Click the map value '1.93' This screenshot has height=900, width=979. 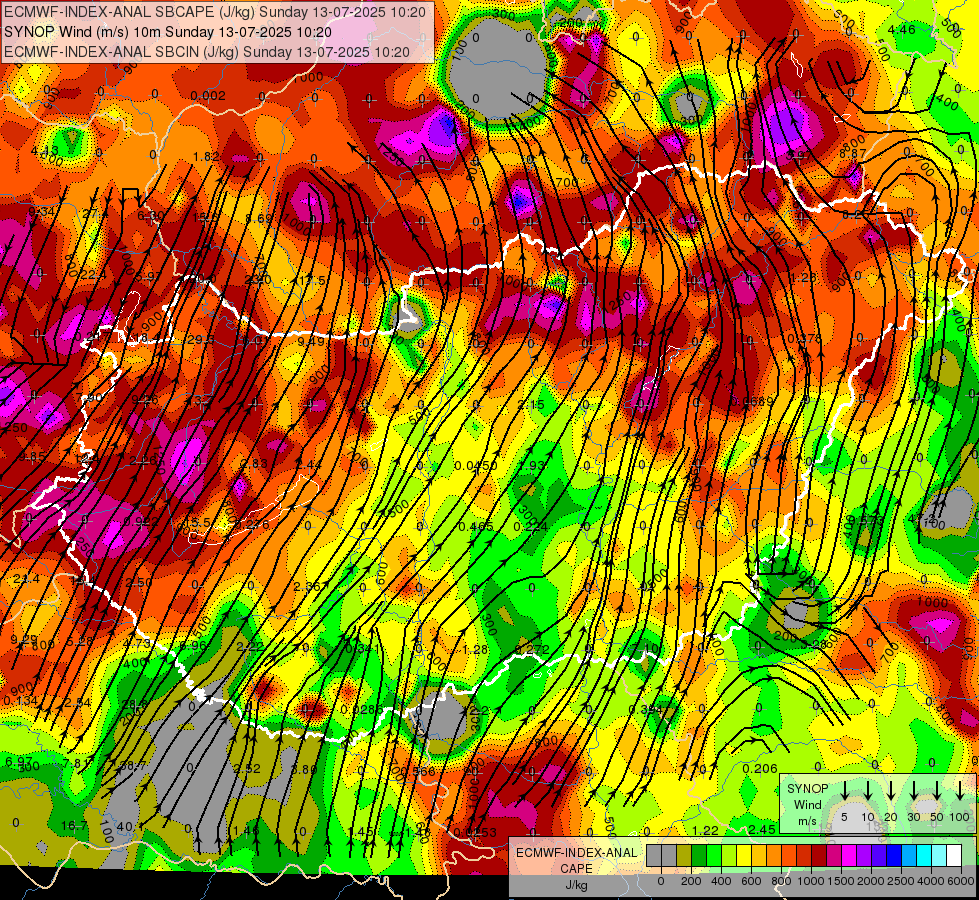pos(532,466)
